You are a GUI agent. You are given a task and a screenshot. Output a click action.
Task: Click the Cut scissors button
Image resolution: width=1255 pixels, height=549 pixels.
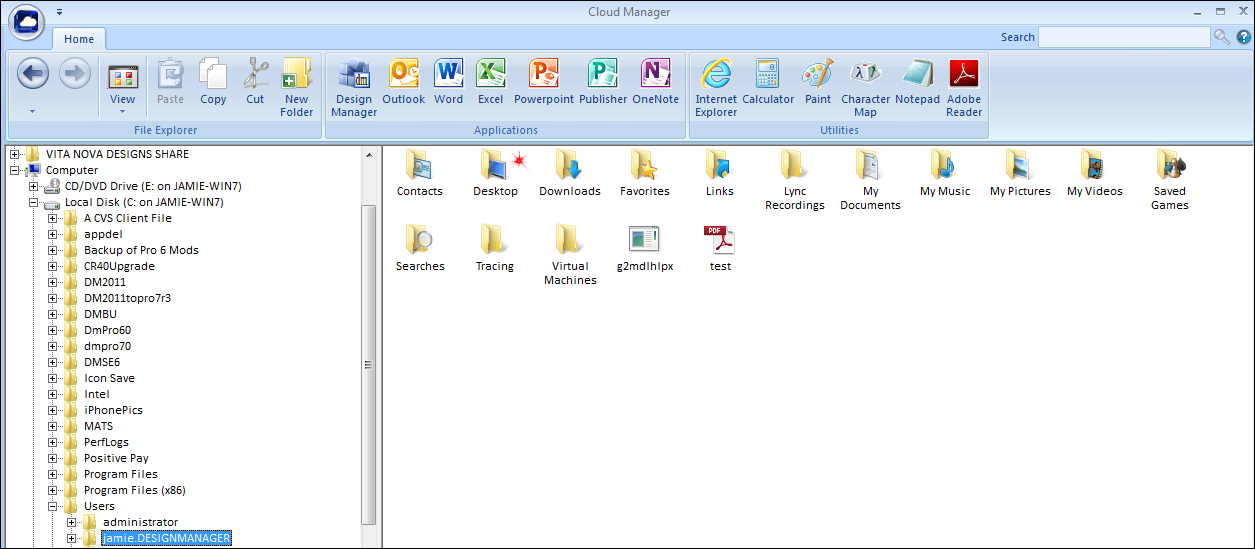tap(255, 82)
